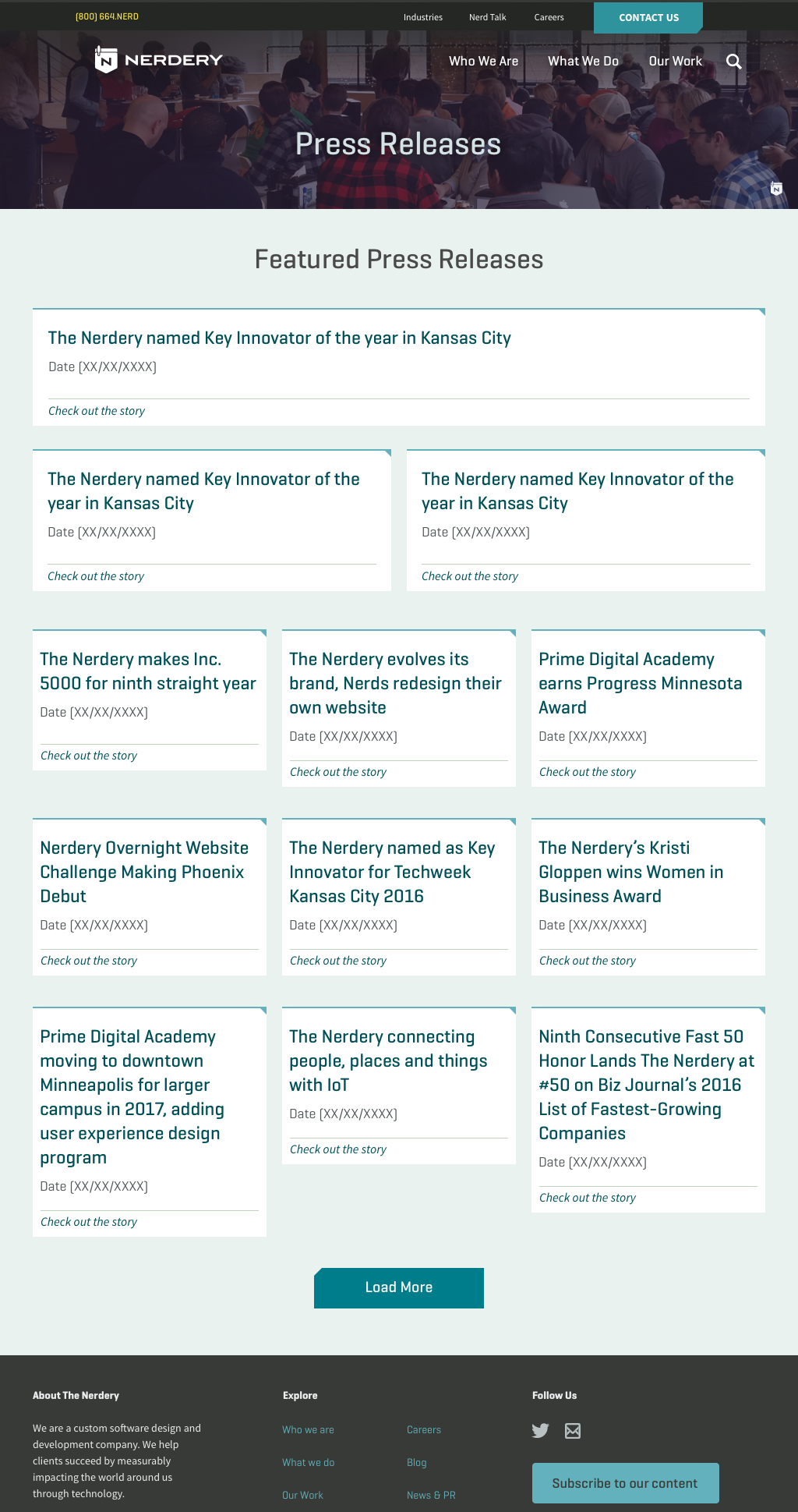Image resolution: width=798 pixels, height=1512 pixels.
Task: Select the Featured Press Releases heading
Action: (x=399, y=259)
